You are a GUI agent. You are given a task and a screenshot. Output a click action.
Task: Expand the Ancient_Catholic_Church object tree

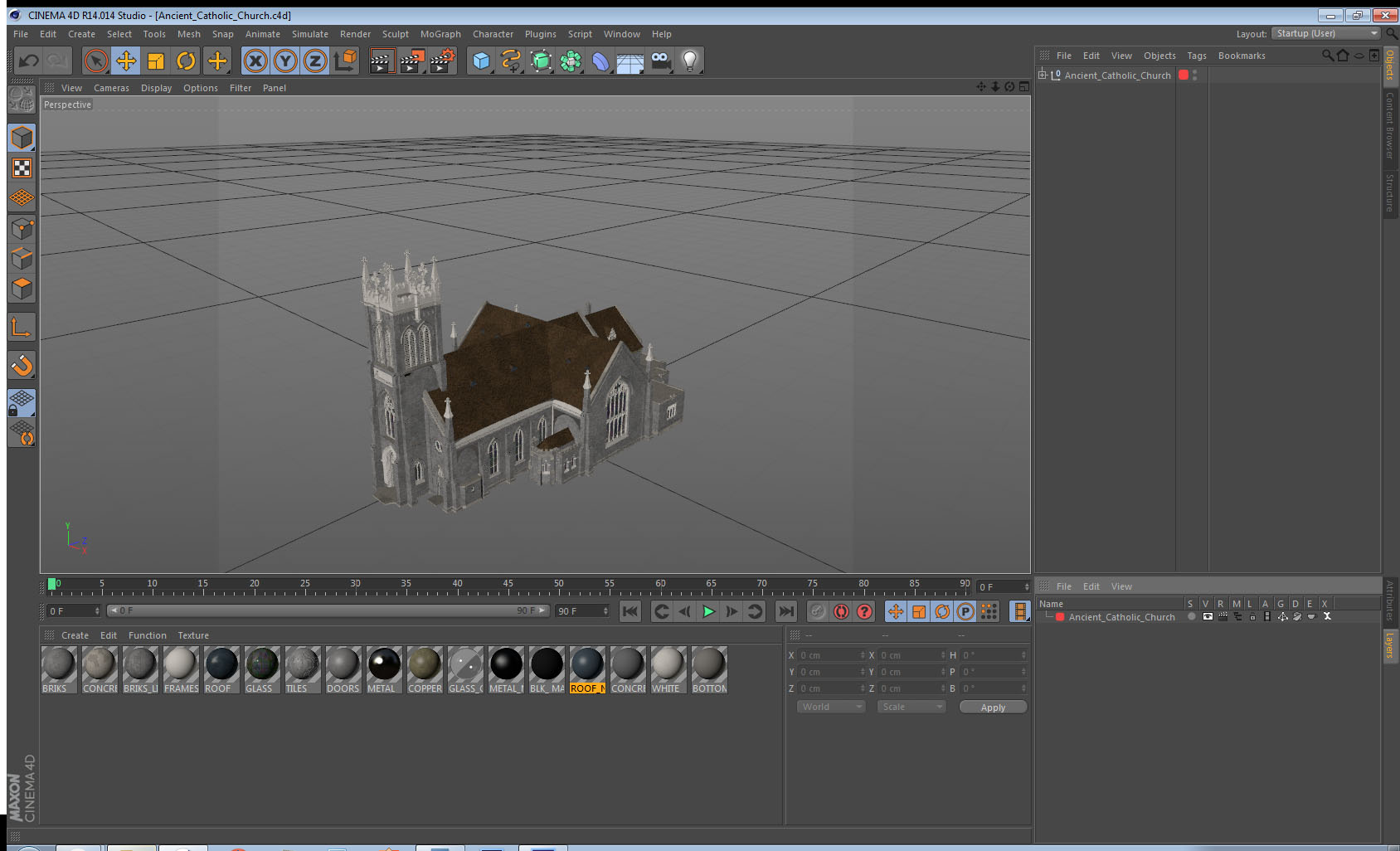[x=1043, y=75]
